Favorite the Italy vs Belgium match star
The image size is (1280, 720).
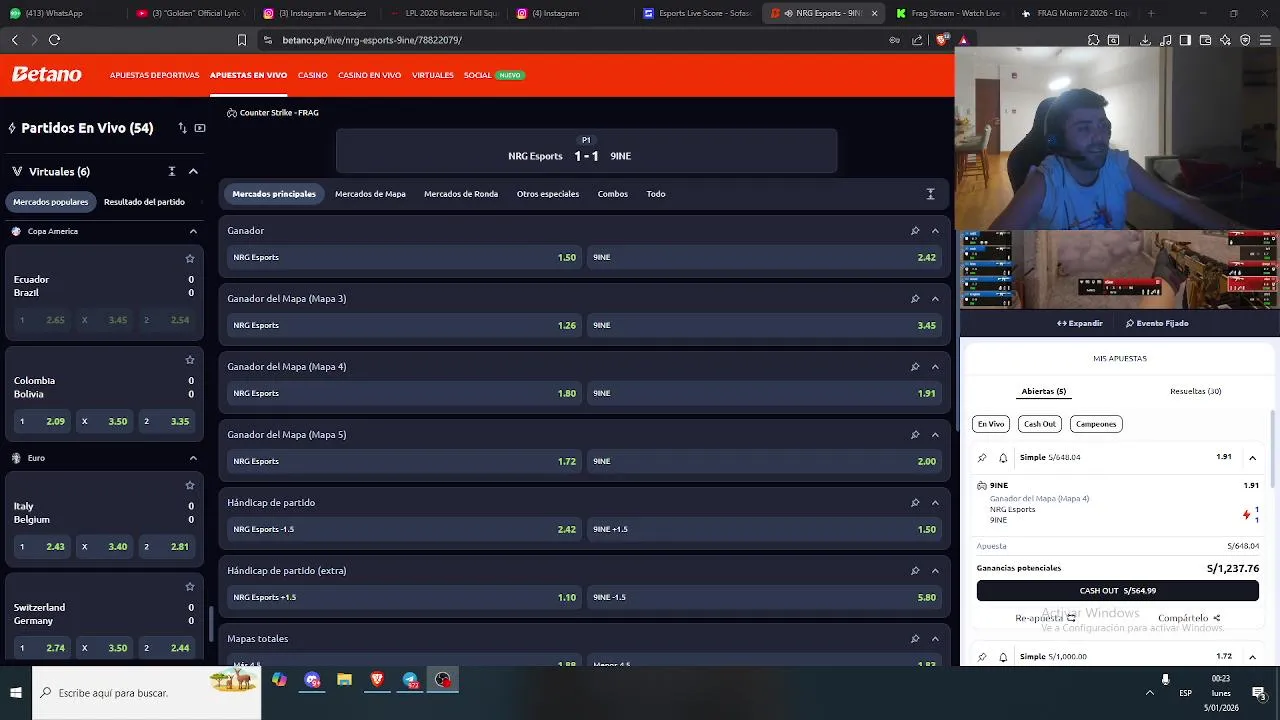[x=190, y=486]
